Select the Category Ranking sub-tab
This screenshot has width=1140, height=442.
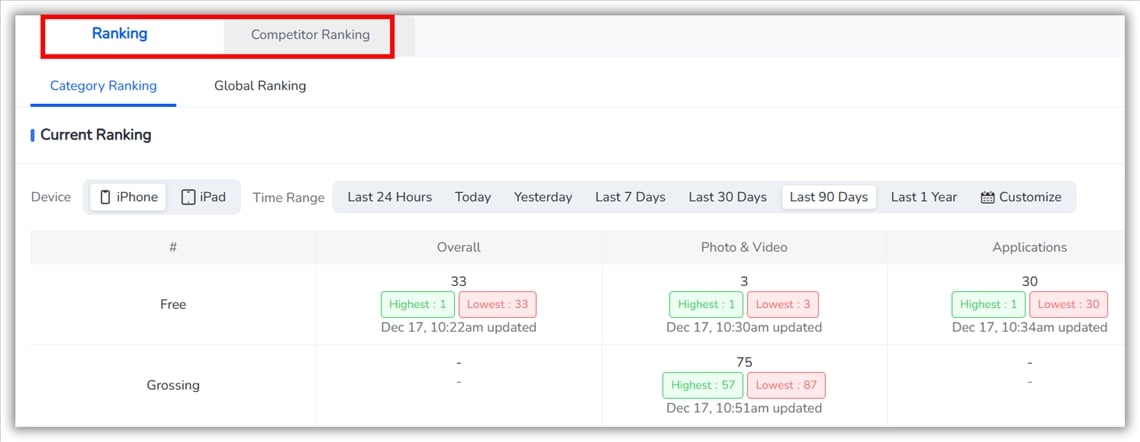pos(103,86)
